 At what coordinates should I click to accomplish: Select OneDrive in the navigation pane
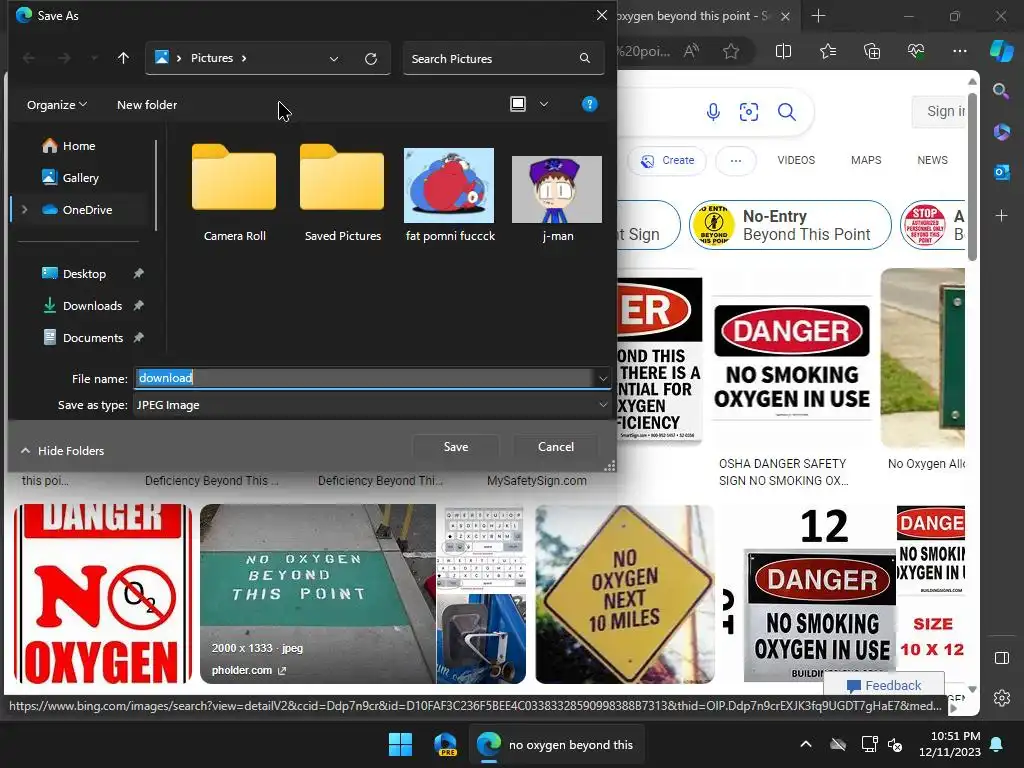pos(88,210)
